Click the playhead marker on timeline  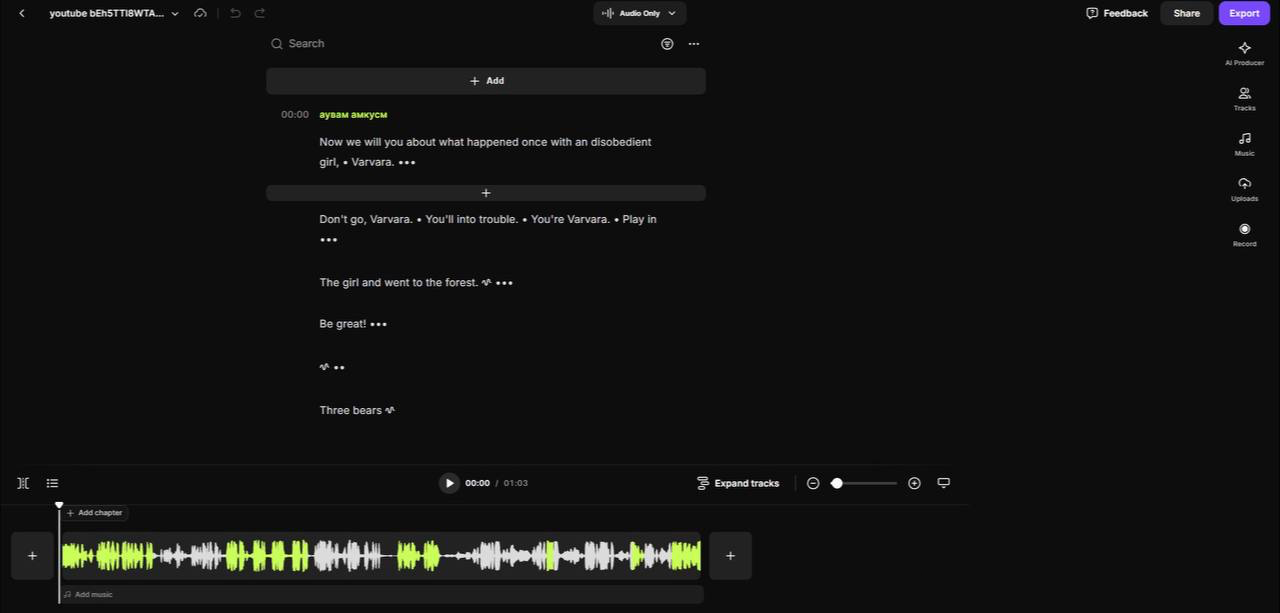point(59,506)
